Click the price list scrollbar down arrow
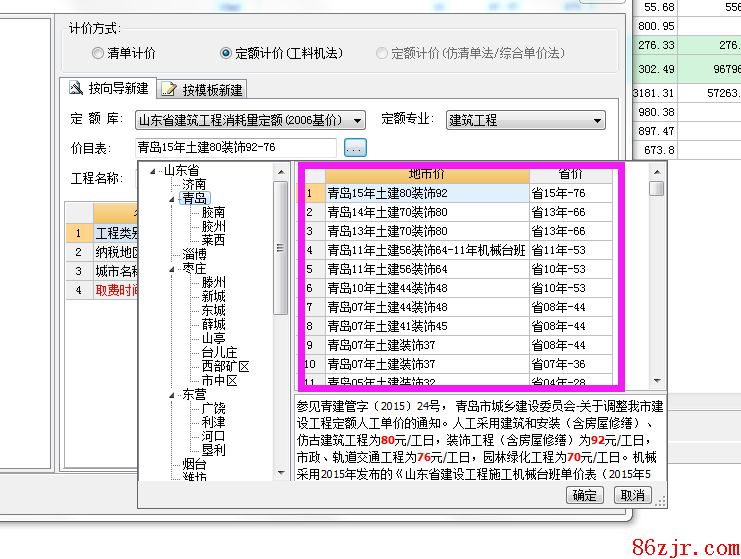The image size is (741, 559). [x=656, y=381]
